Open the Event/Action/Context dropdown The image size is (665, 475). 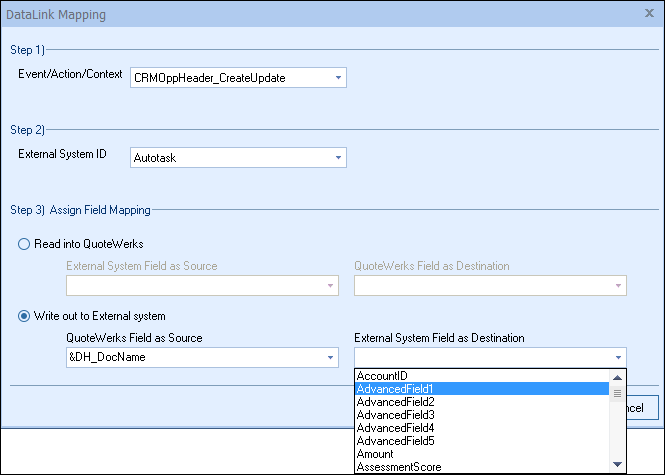click(x=338, y=77)
